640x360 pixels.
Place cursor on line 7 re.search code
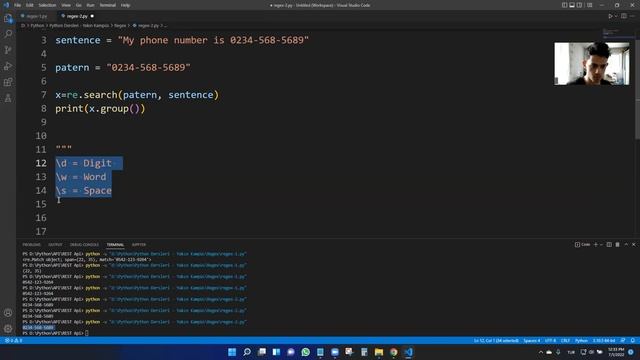point(137,95)
